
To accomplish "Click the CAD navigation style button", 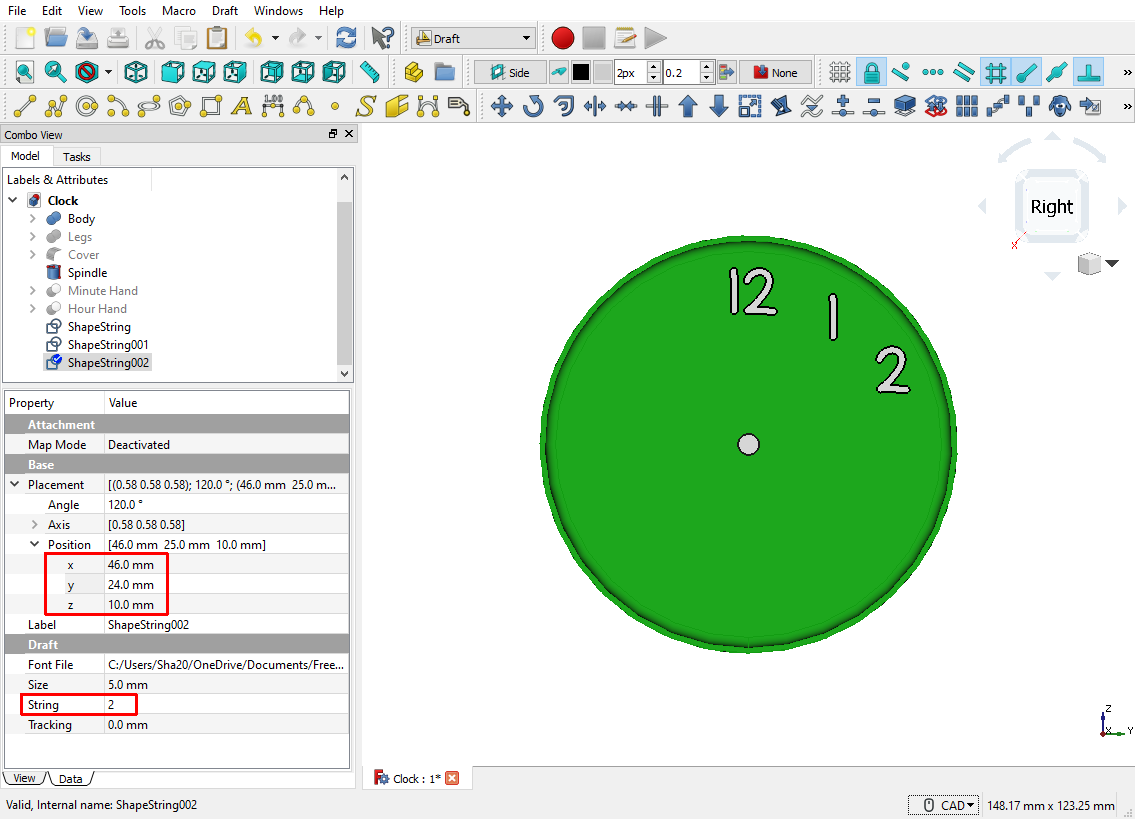I will pyautogui.click(x=944, y=805).
